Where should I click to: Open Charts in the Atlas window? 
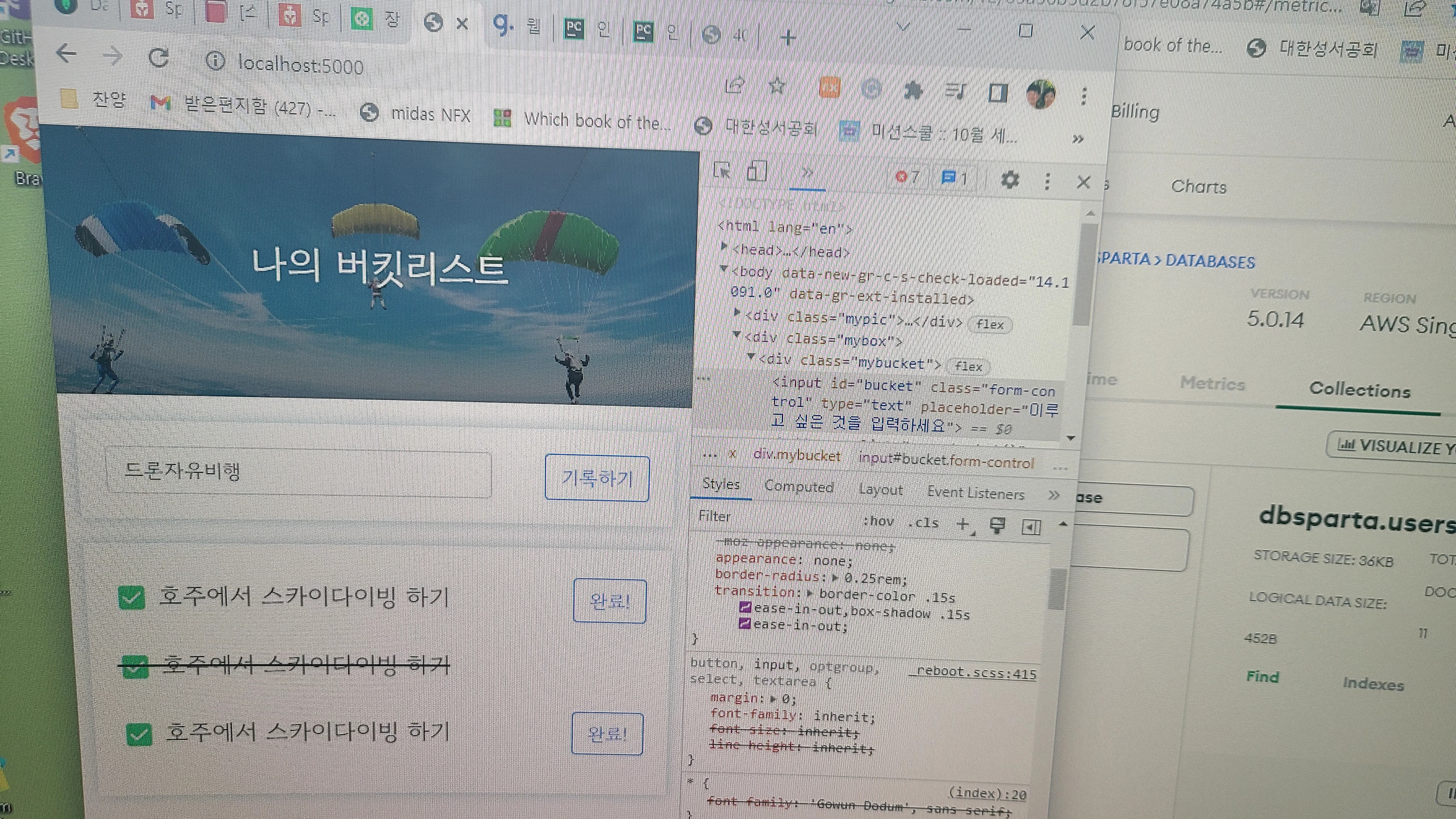(x=1198, y=187)
